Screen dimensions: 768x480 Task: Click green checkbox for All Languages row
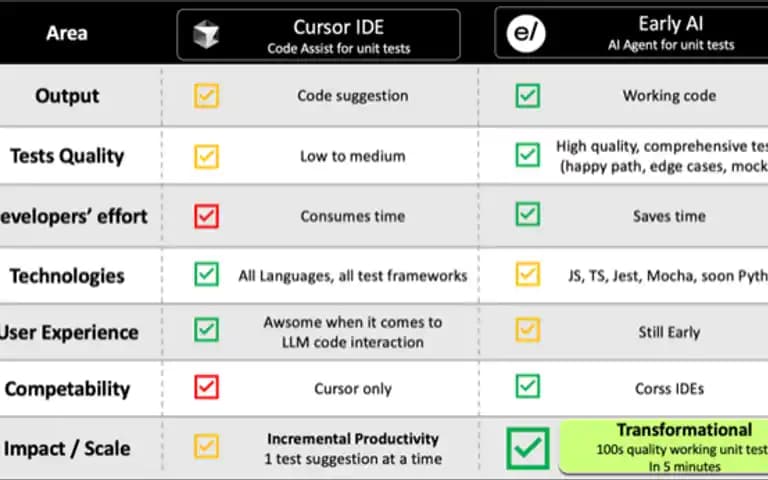206,274
